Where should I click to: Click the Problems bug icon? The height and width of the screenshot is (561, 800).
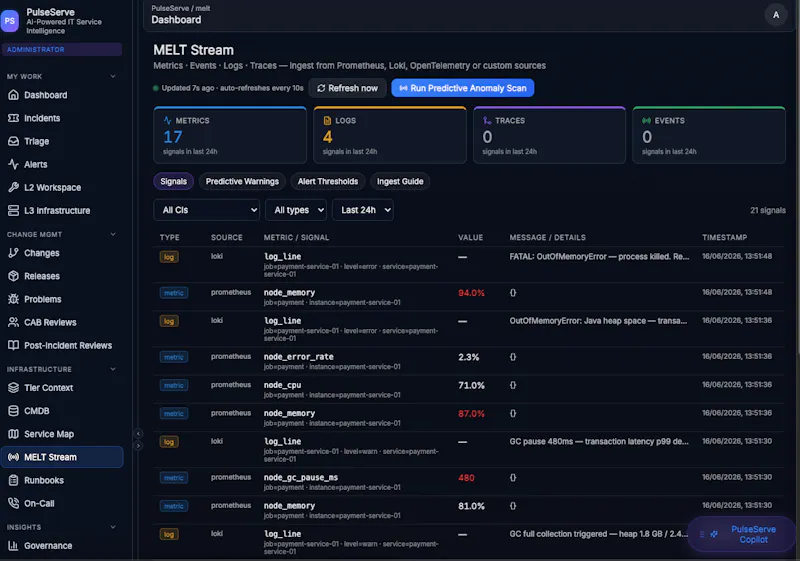[13, 299]
